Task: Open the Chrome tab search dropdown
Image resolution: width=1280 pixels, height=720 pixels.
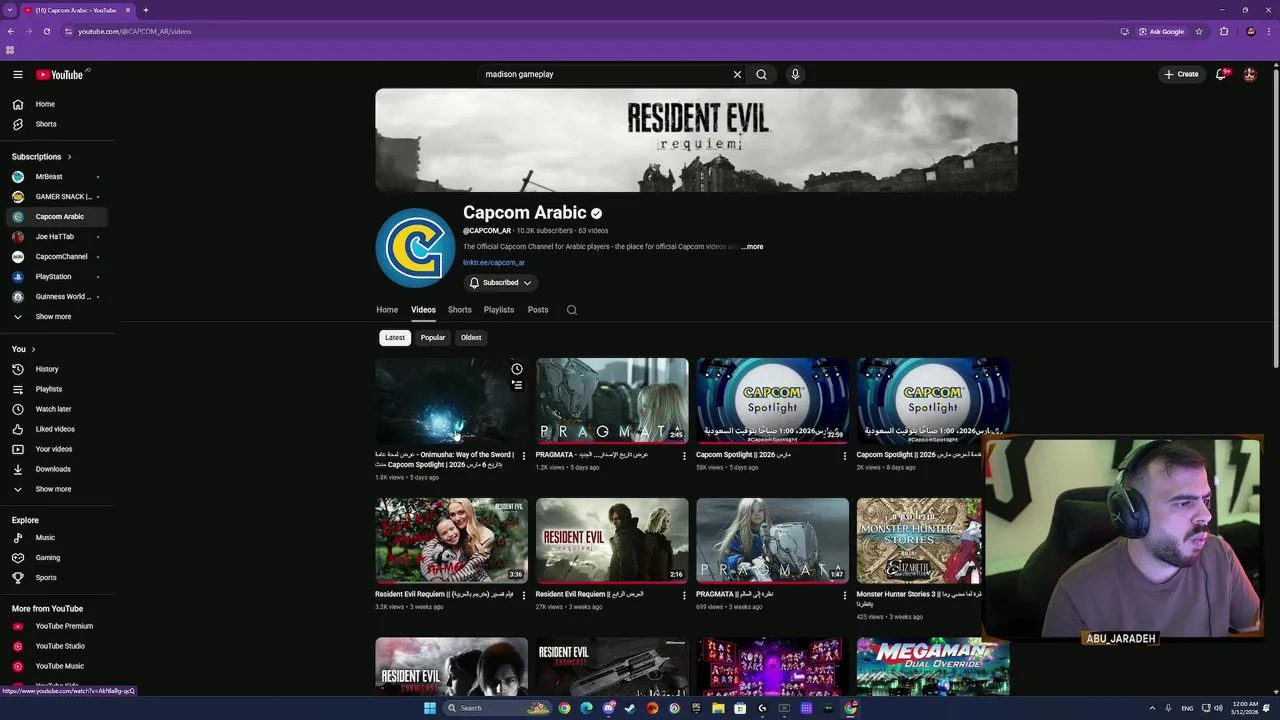Action: click(10, 10)
